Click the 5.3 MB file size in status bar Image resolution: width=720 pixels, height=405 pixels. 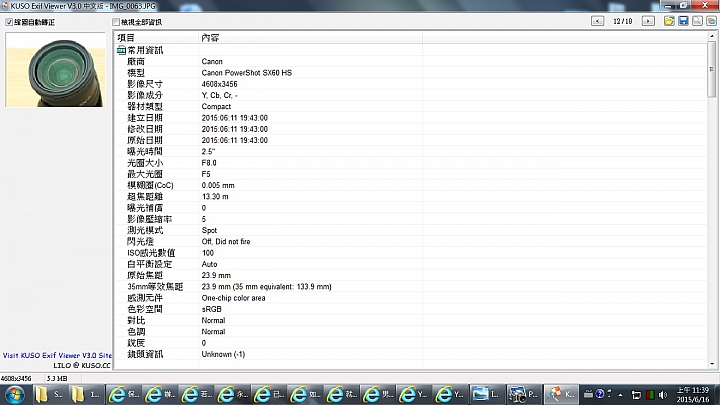click(57, 378)
